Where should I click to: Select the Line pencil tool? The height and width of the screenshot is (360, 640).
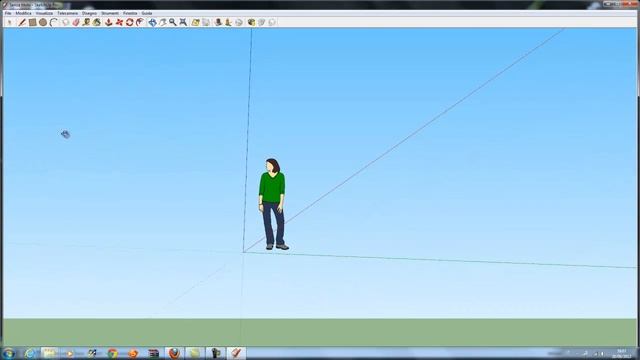click(22, 22)
